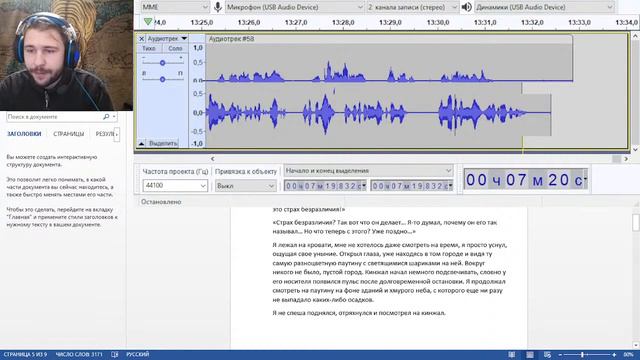Toggle the Соло button on the track
Viewport: 640px width, 360px height.
[x=175, y=48]
